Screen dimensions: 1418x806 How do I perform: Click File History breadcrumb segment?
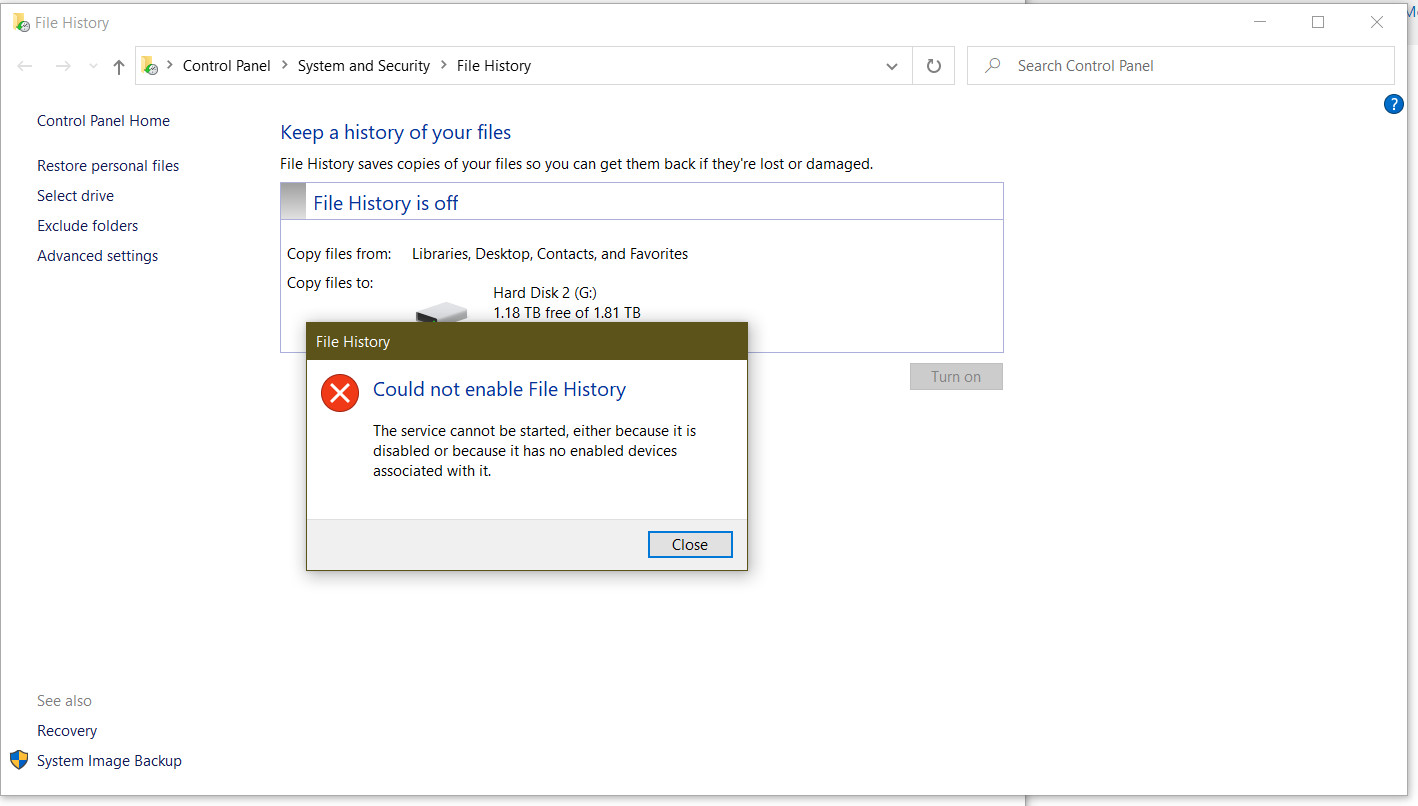(x=494, y=66)
